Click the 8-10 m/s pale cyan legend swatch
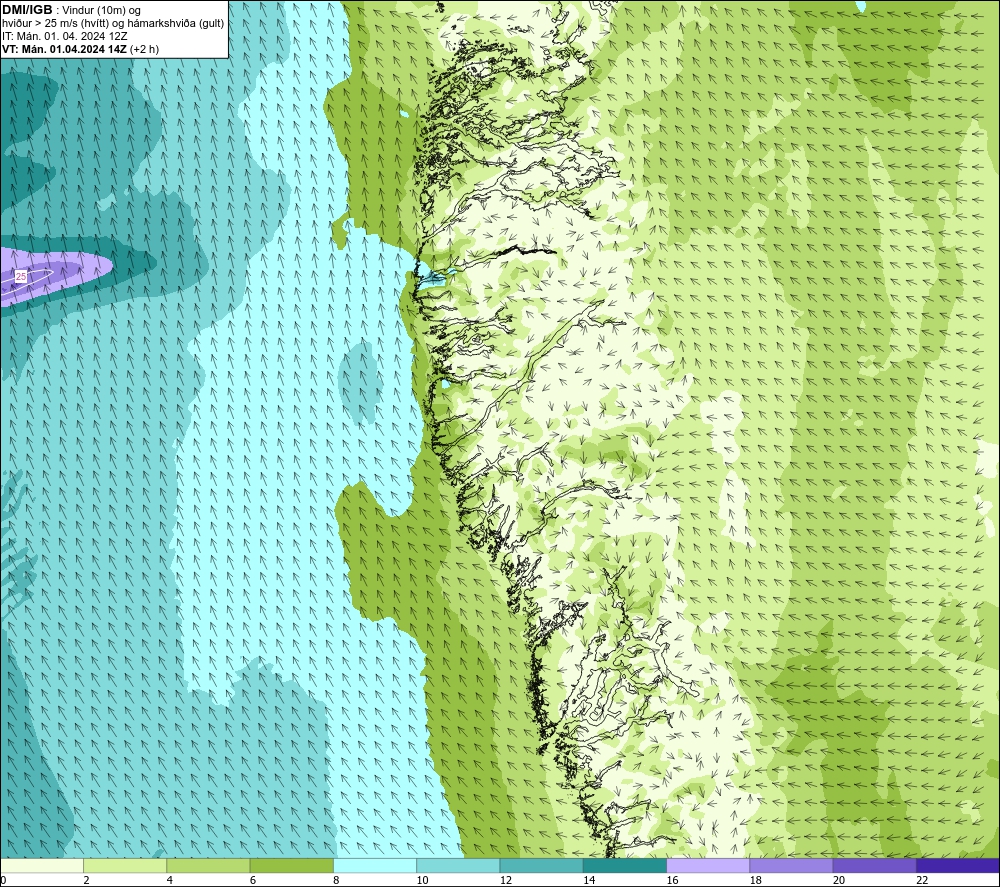 point(375,865)
